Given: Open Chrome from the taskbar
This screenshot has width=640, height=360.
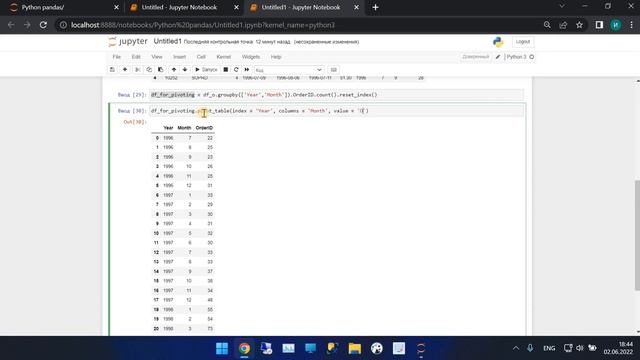Looking at the screenshot, I should [x=244, y=348].
